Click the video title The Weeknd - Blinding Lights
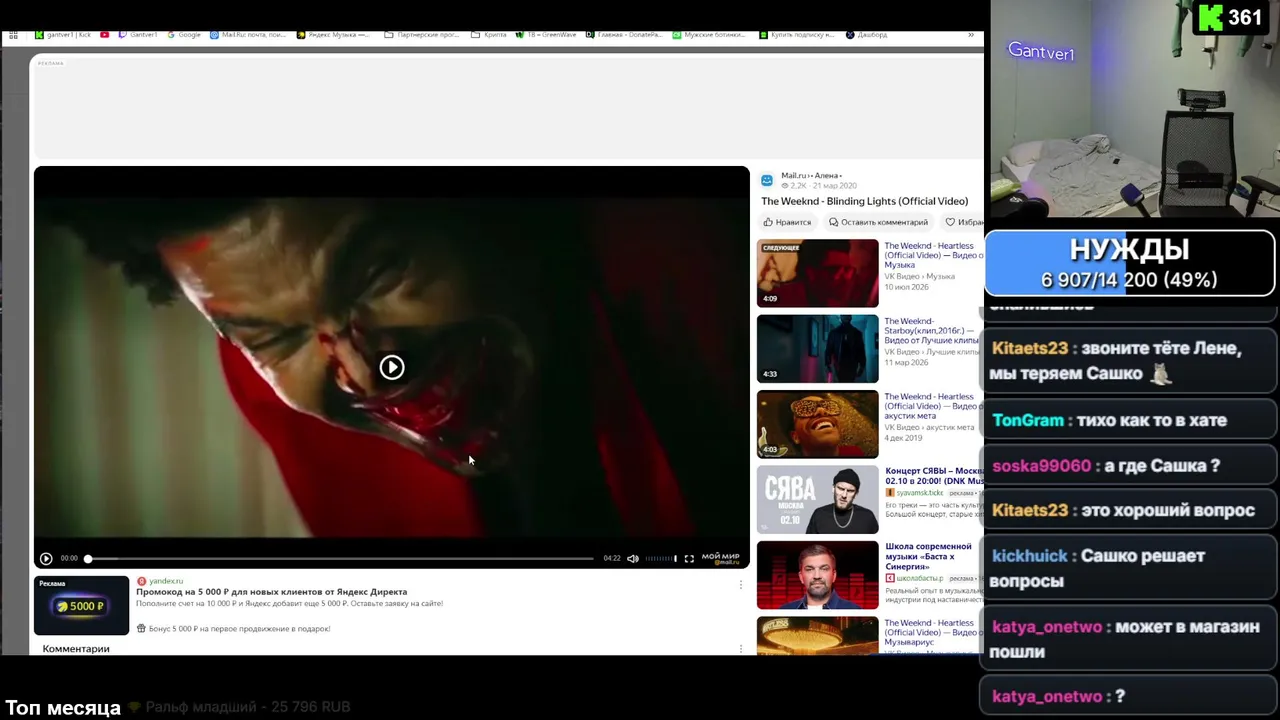The image size is (1280, 720). coord(864,201)
